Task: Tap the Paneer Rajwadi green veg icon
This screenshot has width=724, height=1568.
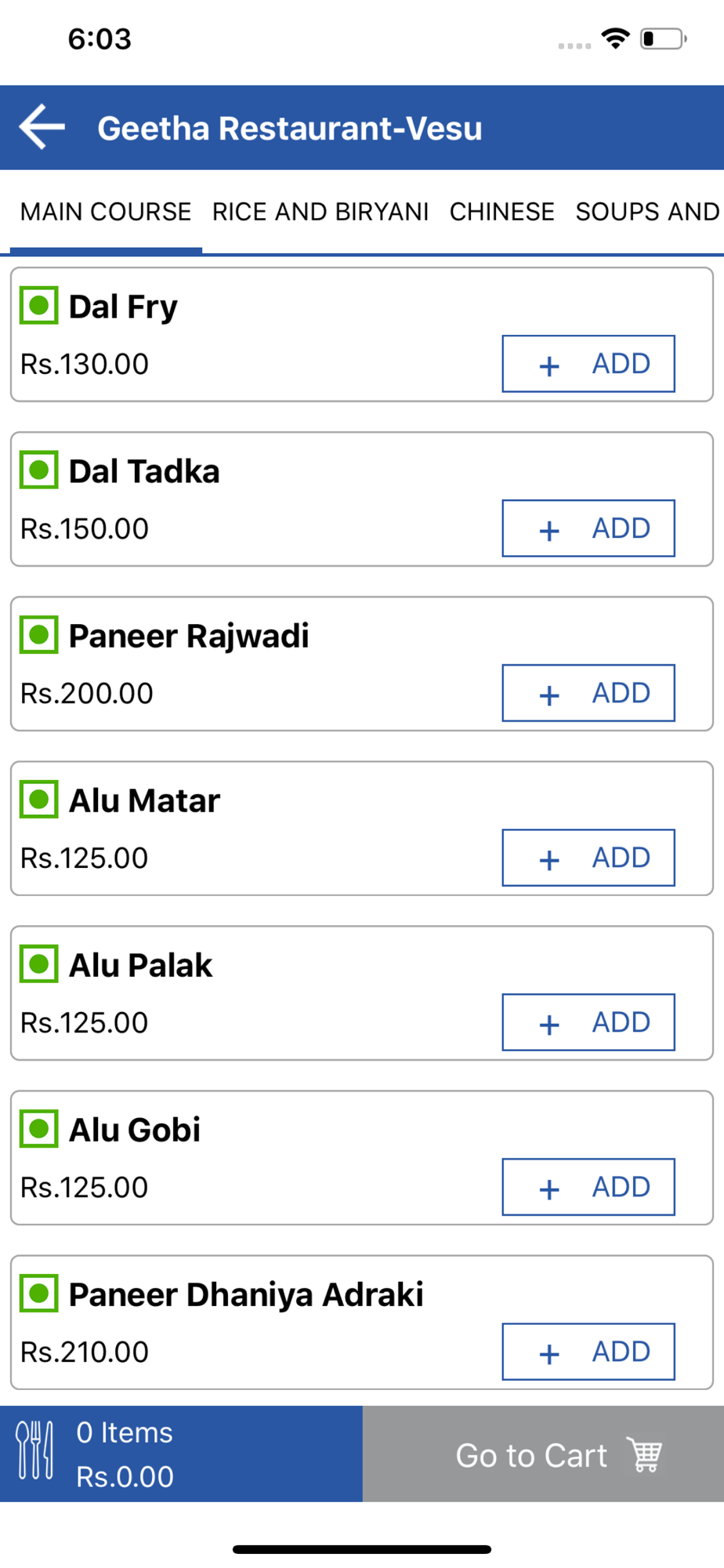Action: click(39, 635)
